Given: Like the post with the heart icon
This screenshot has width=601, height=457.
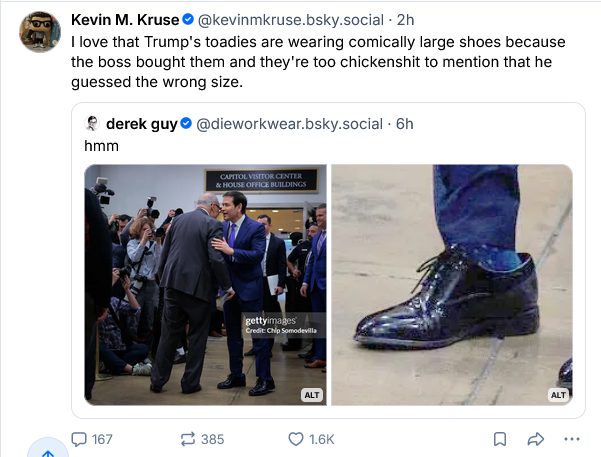Looking at the screenshot, I should coord(295,439).
